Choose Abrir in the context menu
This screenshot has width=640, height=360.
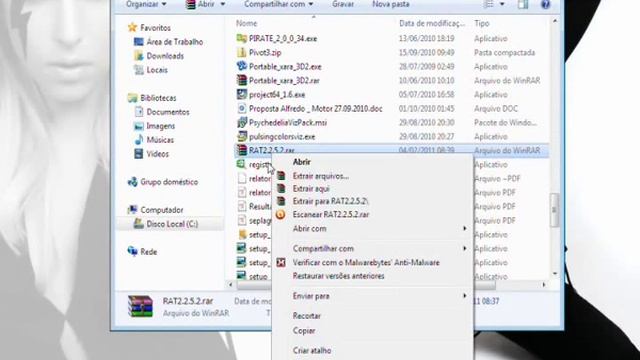pos(302,162)
